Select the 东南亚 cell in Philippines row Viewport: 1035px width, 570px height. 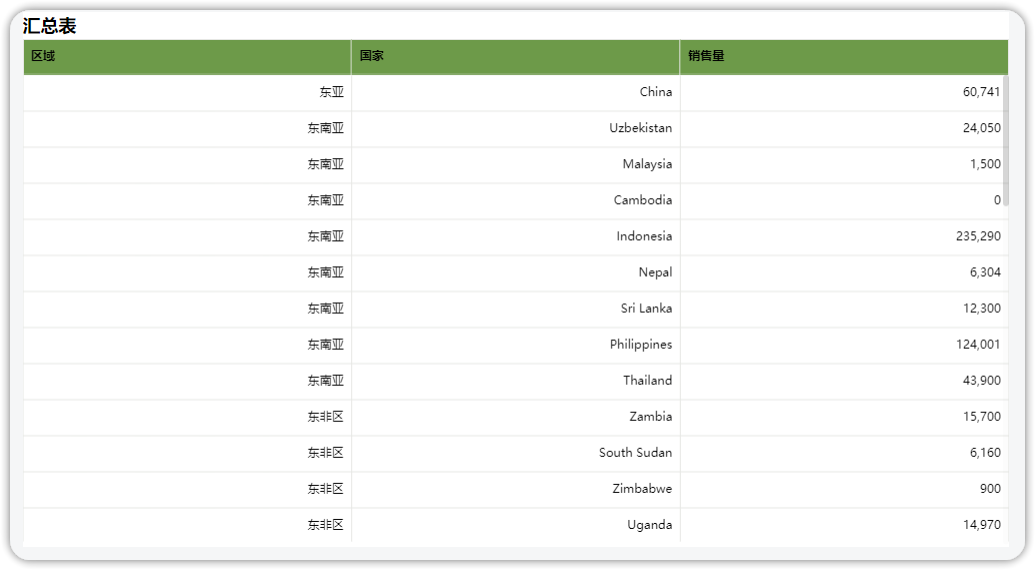[187, 345]
